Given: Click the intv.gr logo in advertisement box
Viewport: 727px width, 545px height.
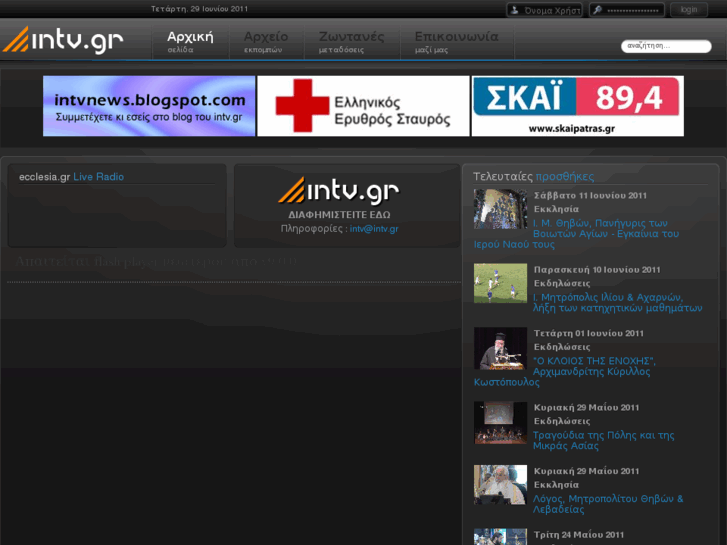Looking at the screenshot, I should tap(339, 191).
